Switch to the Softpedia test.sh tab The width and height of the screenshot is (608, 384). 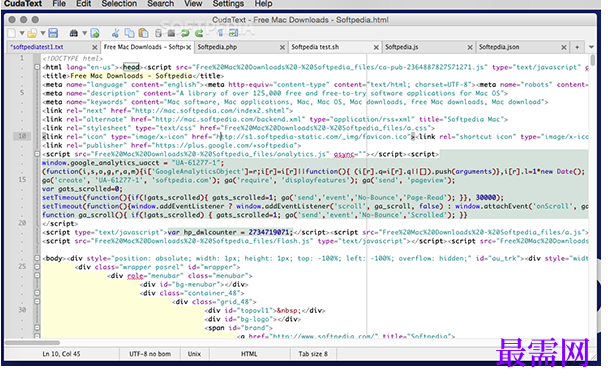click(x=335, y=47)
